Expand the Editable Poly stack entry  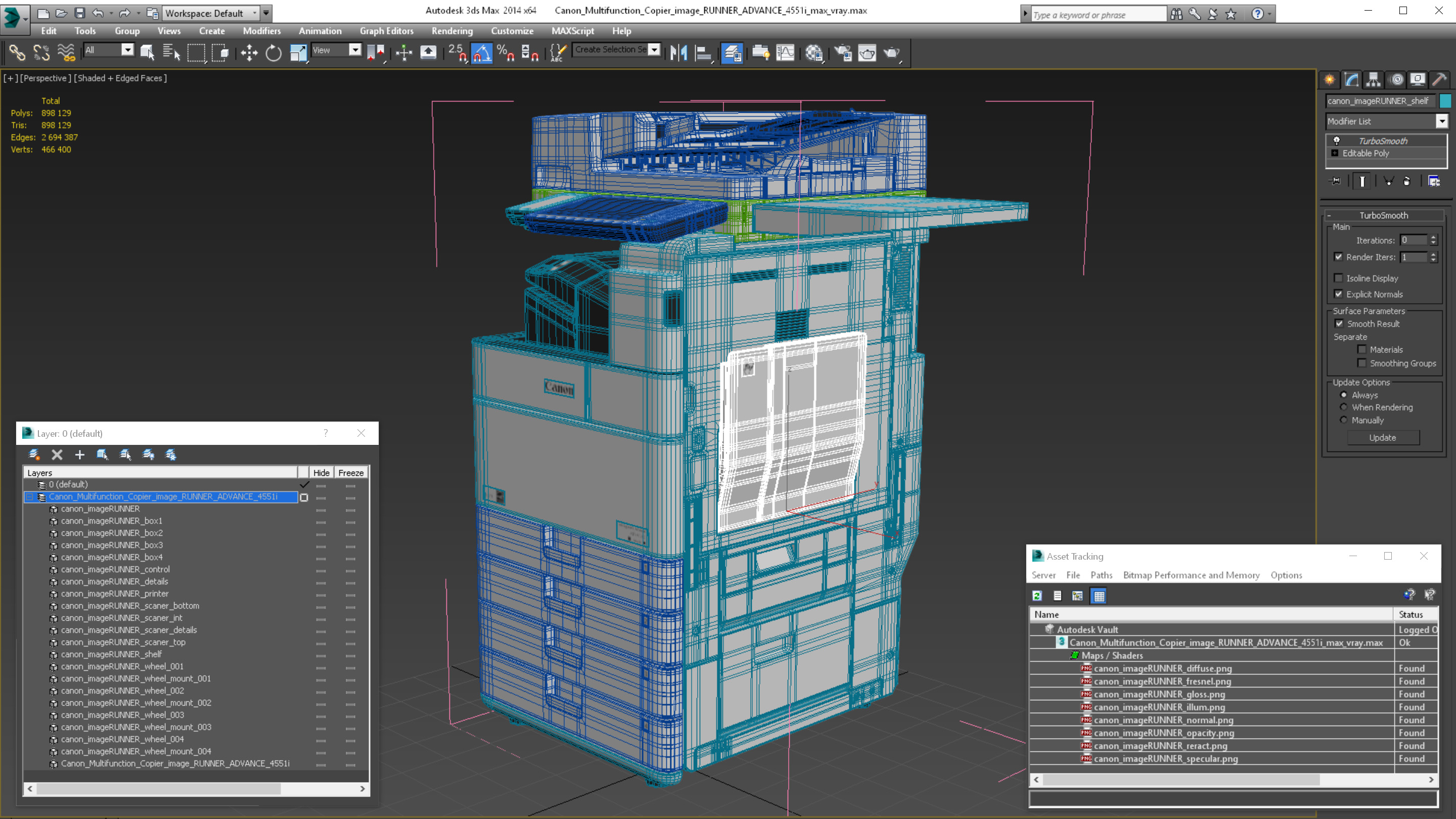[1335, 153]
